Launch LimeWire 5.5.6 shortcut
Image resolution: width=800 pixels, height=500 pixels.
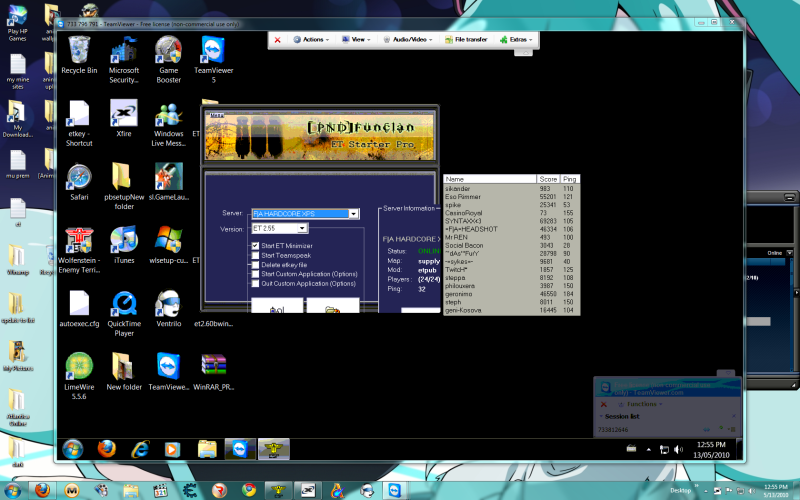(79, 376)
